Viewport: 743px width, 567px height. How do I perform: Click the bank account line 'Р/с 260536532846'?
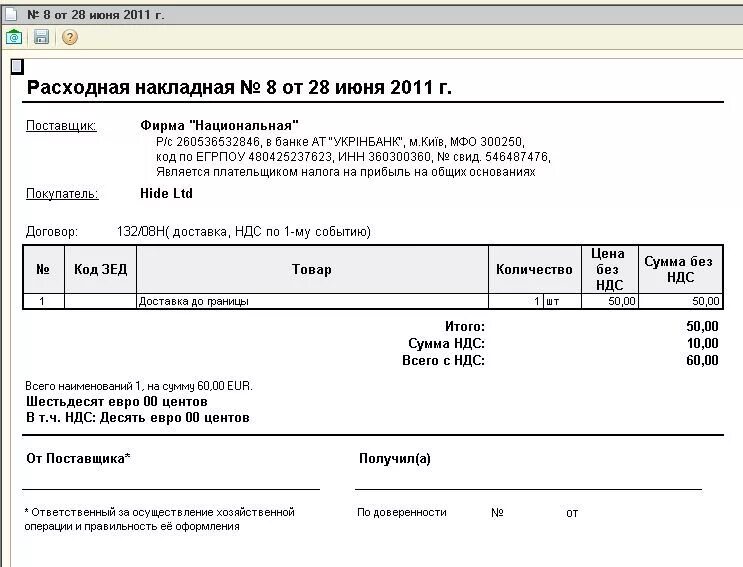[340, 142]
